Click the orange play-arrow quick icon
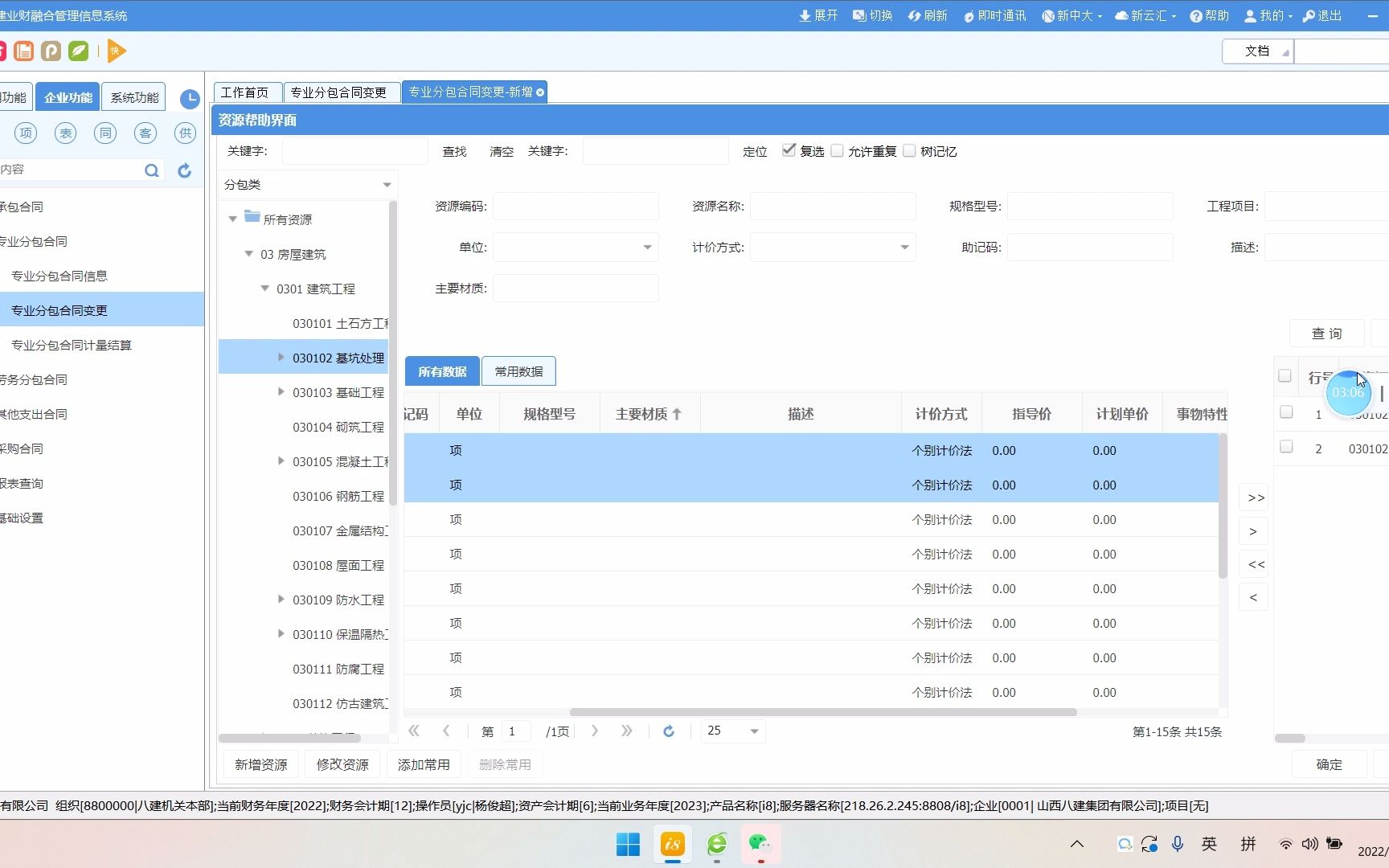This screenshot has width=1389, height=868. [x=117, y=51]
